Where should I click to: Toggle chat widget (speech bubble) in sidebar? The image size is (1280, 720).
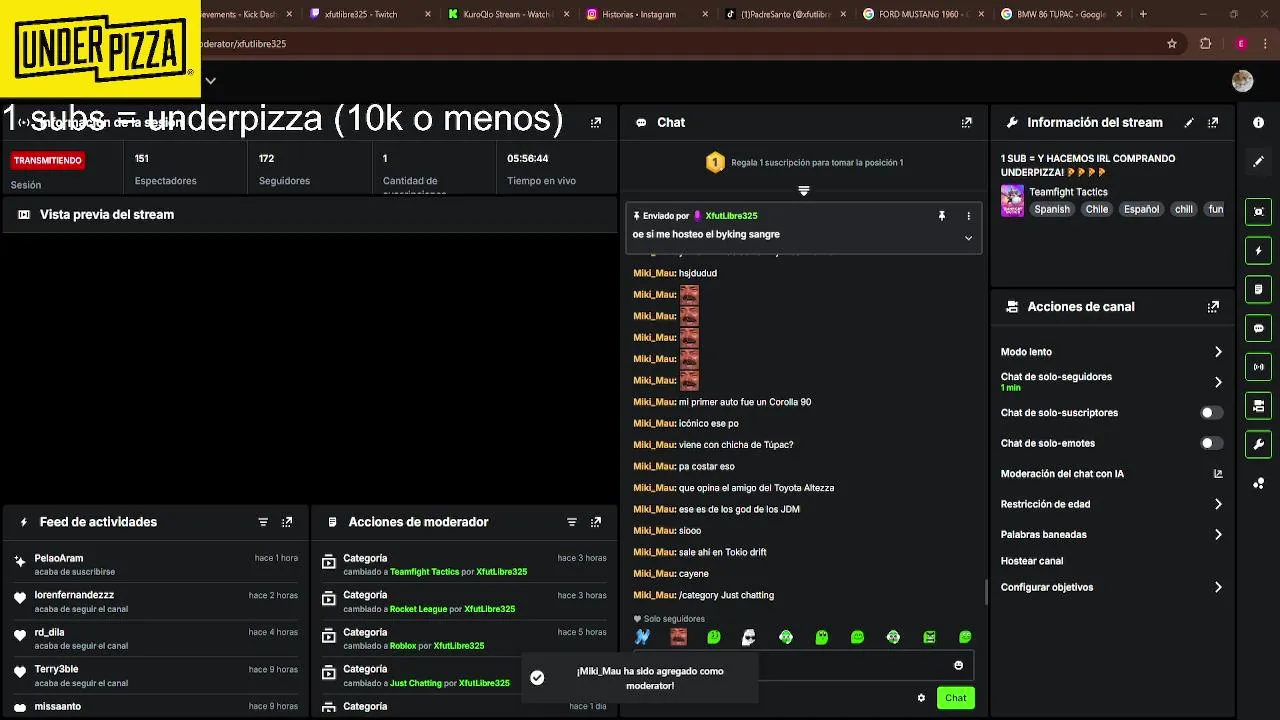(1258, 328)
